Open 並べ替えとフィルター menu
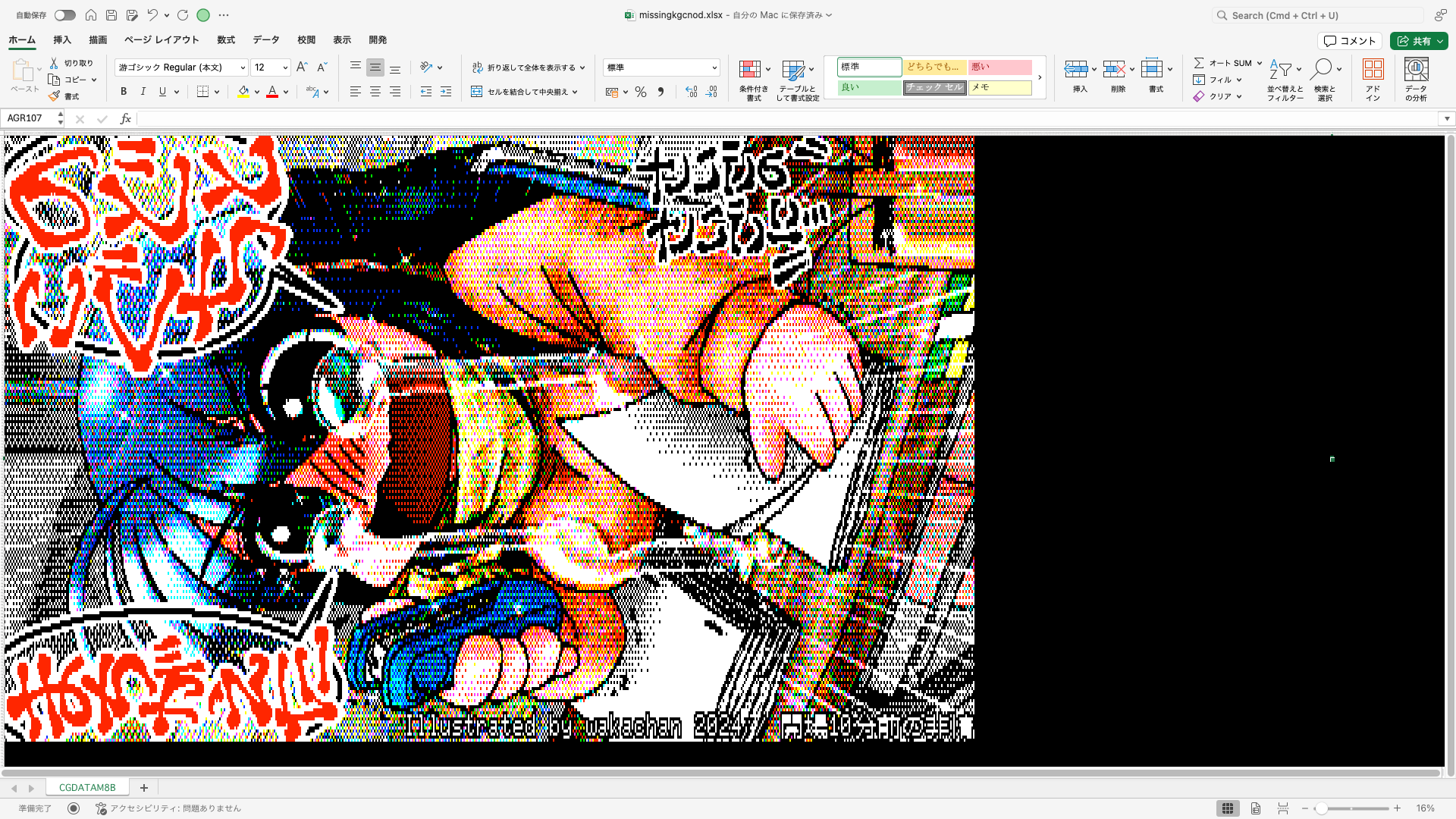This screenshot has height=819, width=1456. click(1285, 80)
